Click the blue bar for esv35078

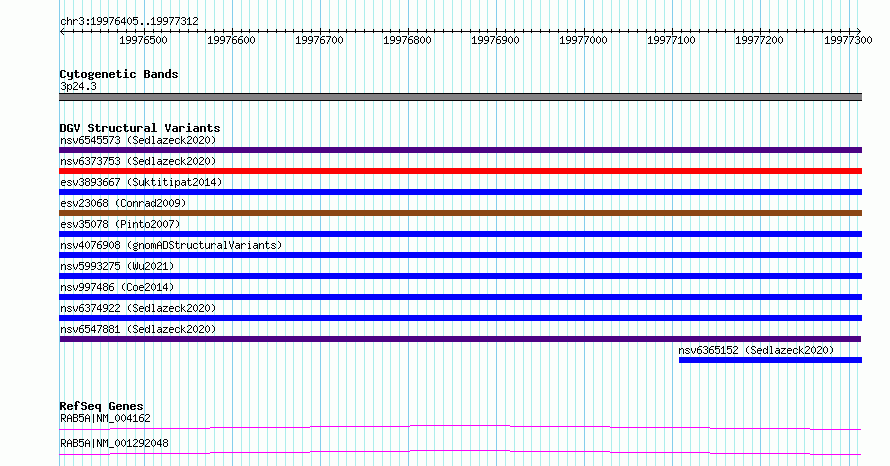[460, 234]
